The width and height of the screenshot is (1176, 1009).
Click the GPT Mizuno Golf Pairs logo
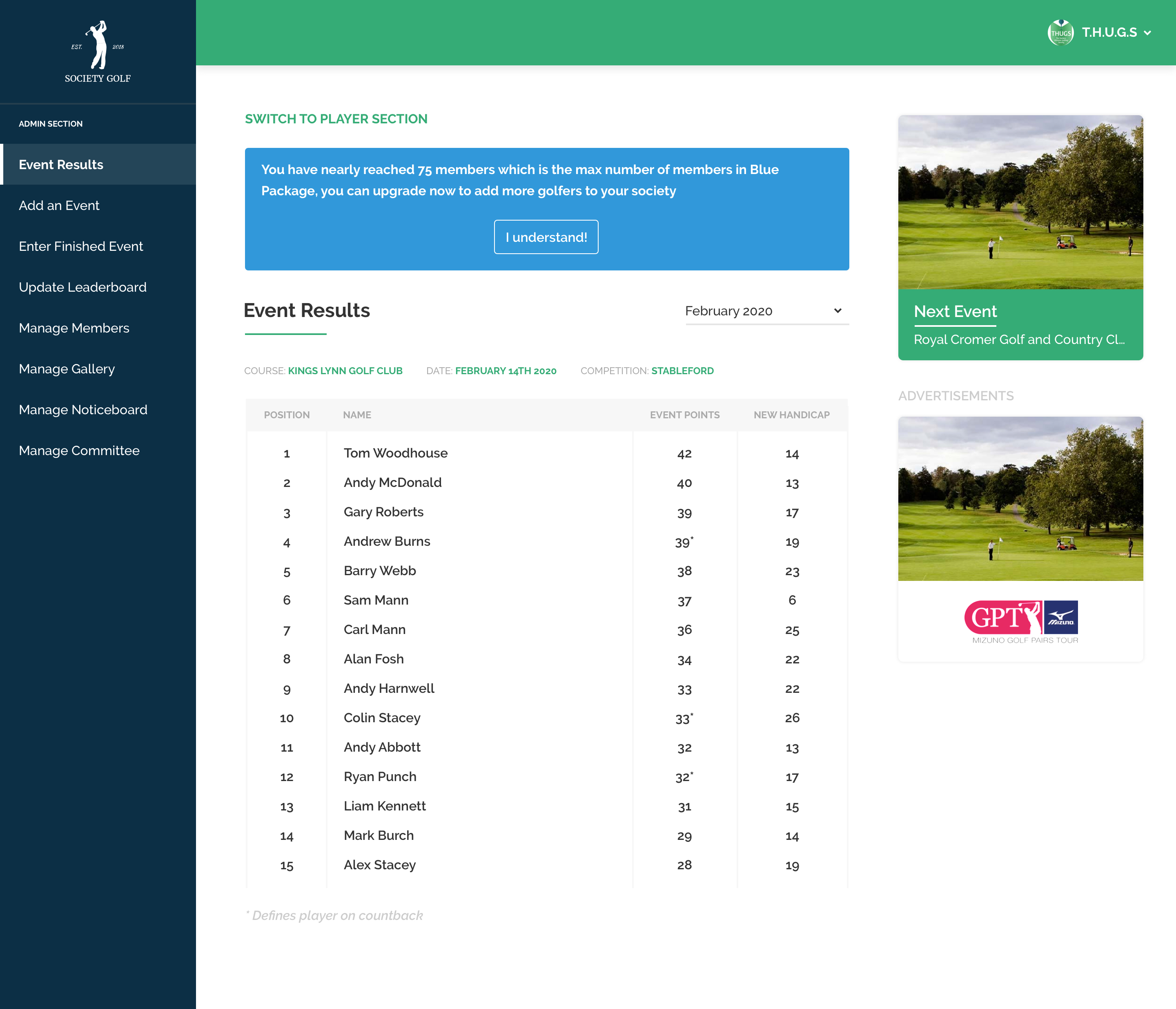[1020, 621]
